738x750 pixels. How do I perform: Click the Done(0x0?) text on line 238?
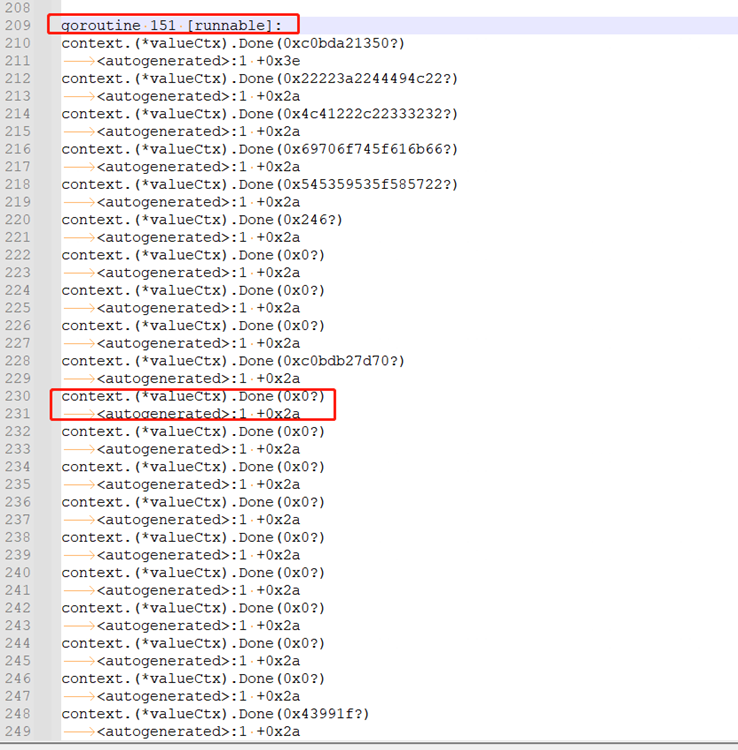[193, 538]
